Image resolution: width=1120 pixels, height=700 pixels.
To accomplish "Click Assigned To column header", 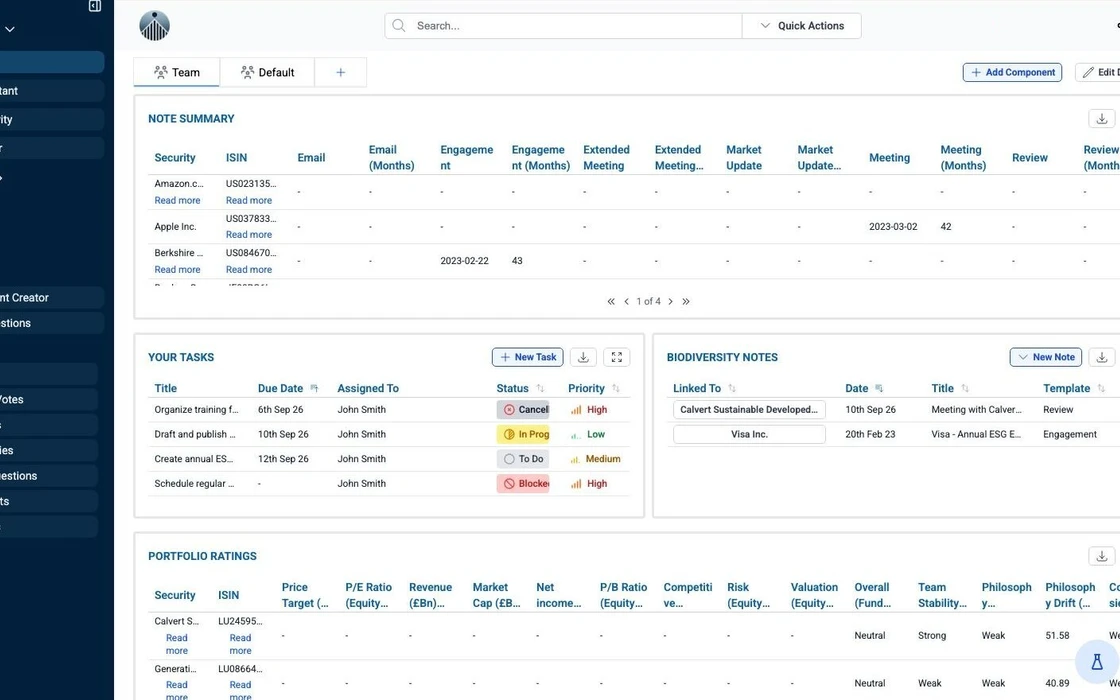I will pyautogui.click(x=368, y=389).
